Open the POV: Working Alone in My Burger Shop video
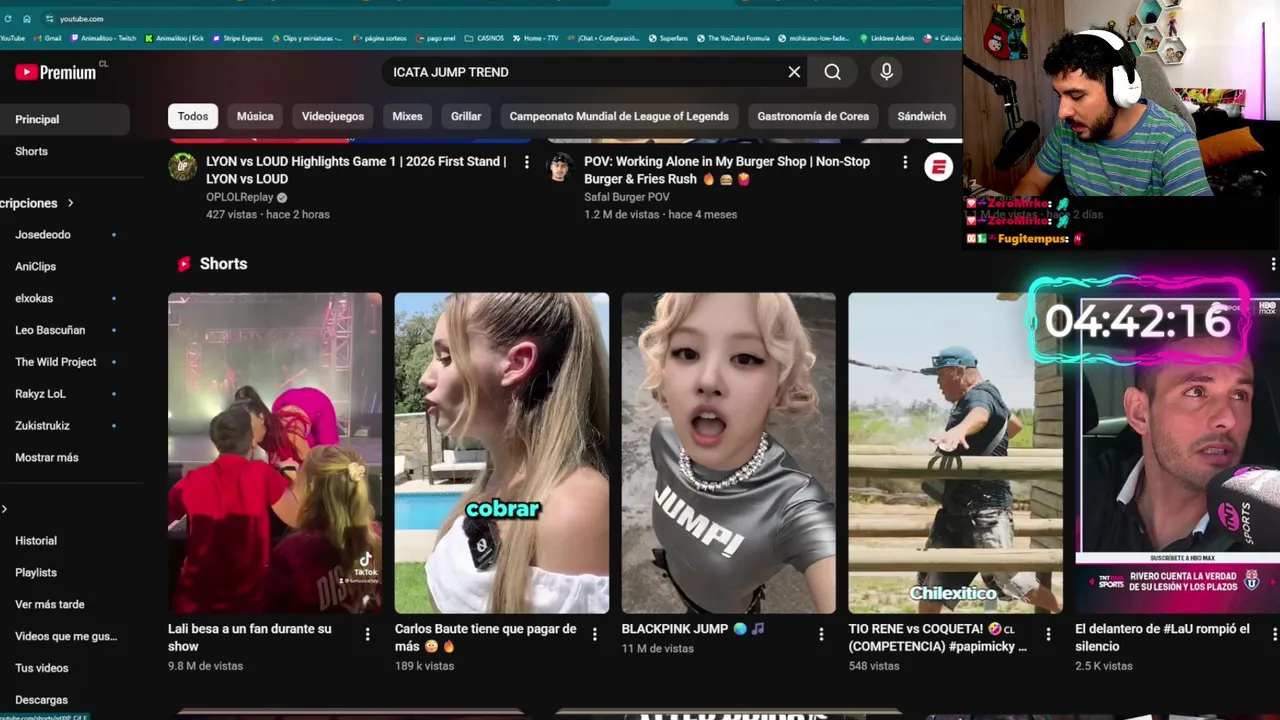This screenshot has height=720, width=1280. tap(727, 170)
